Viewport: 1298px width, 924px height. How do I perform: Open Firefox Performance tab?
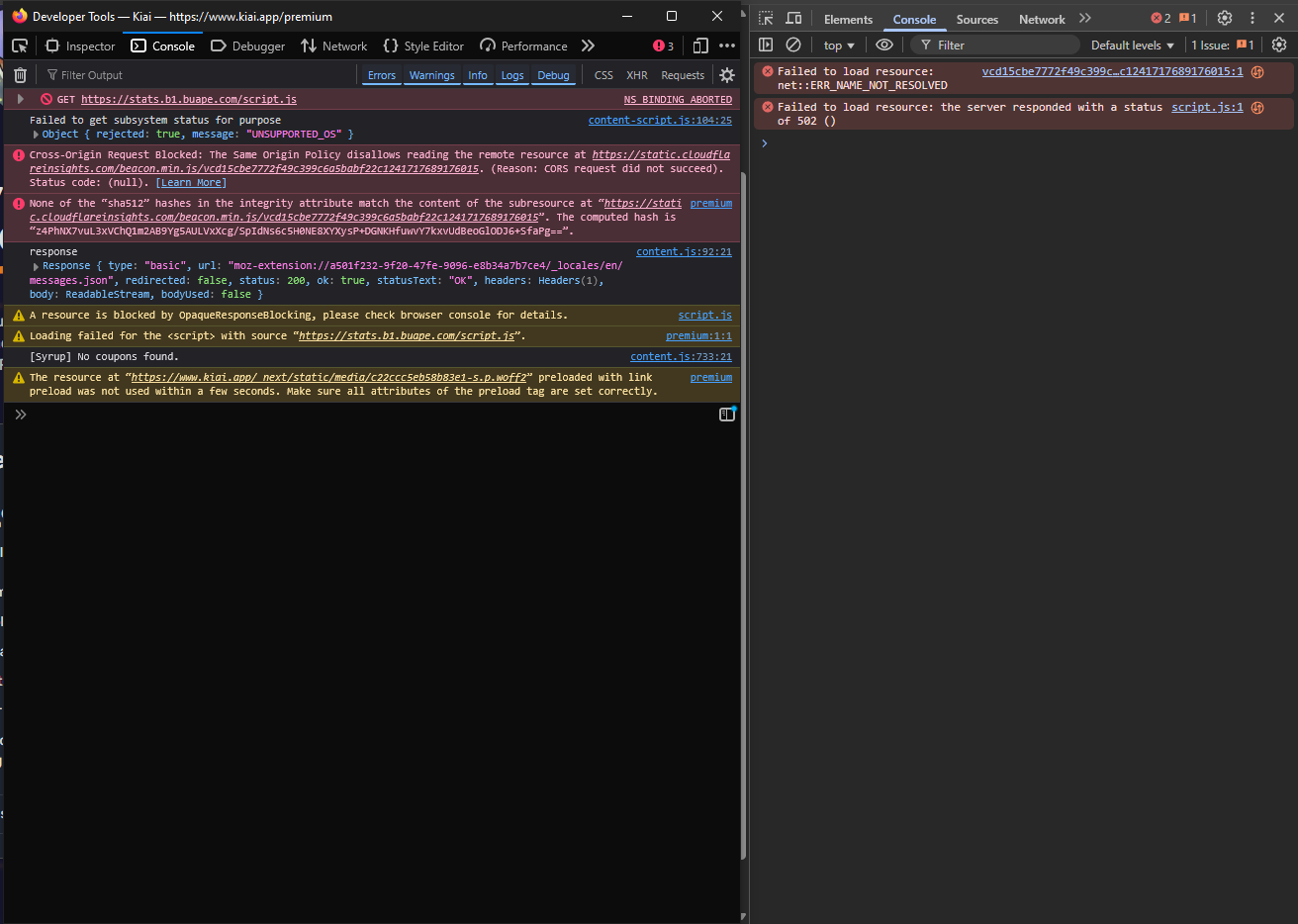point(523,46)
